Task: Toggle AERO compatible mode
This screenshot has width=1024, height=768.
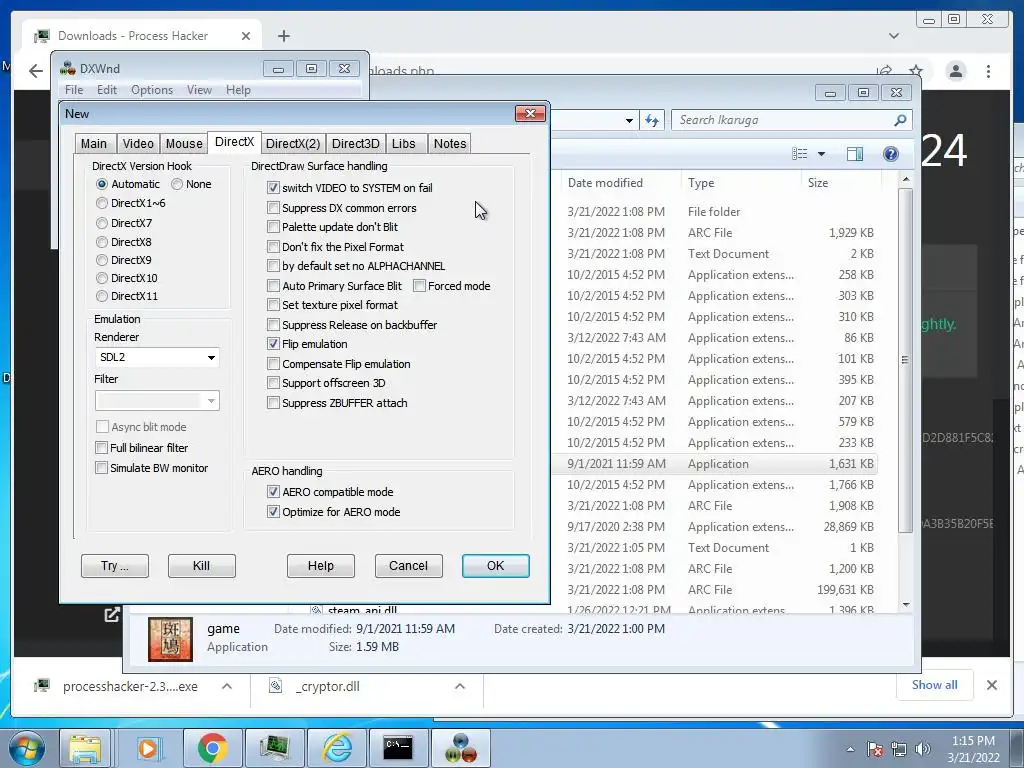Action: (x=273, y=492)
